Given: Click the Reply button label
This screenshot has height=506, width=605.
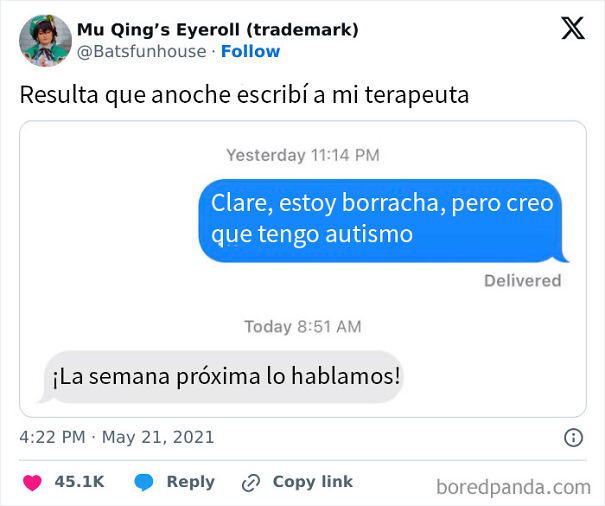Looking at the screenshot, I should click(x=191, y=482).
